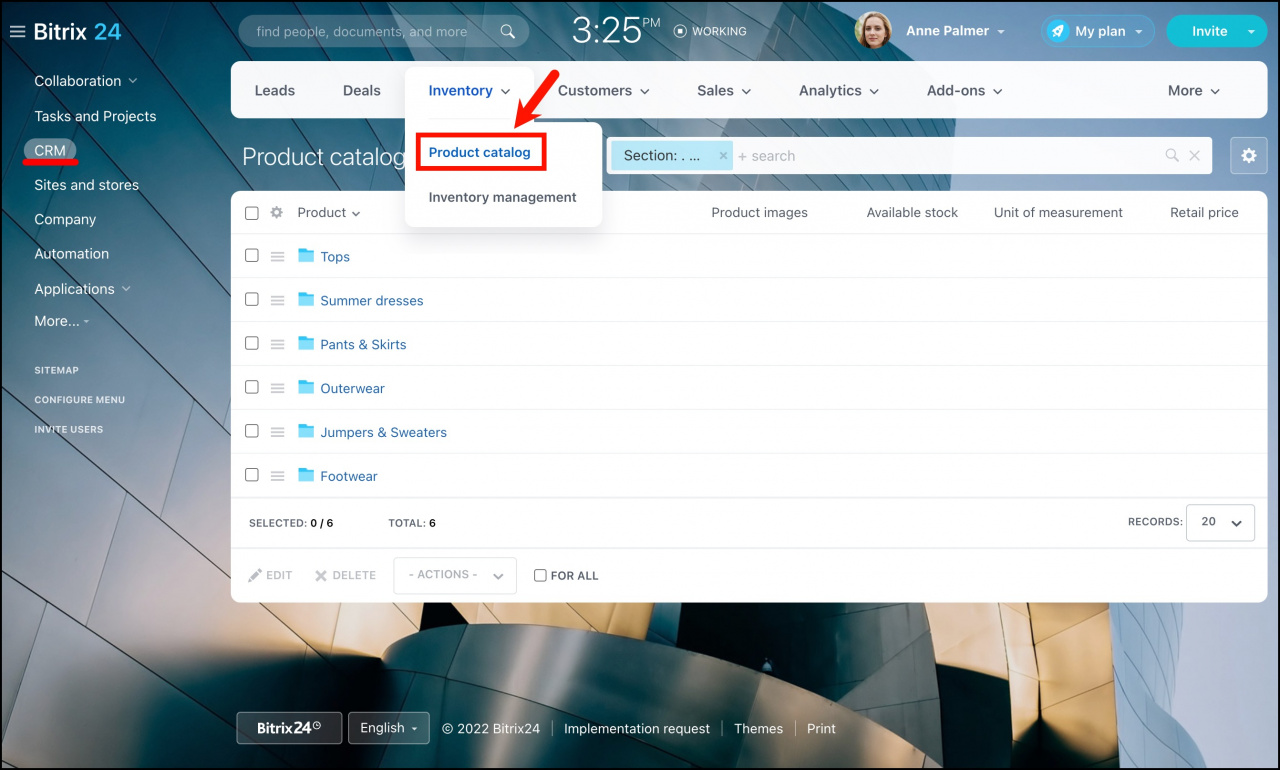Click the Print footer link
The height and width of the screenshot is (770, 1280).
pyautogui.click(x=821, y=729)
